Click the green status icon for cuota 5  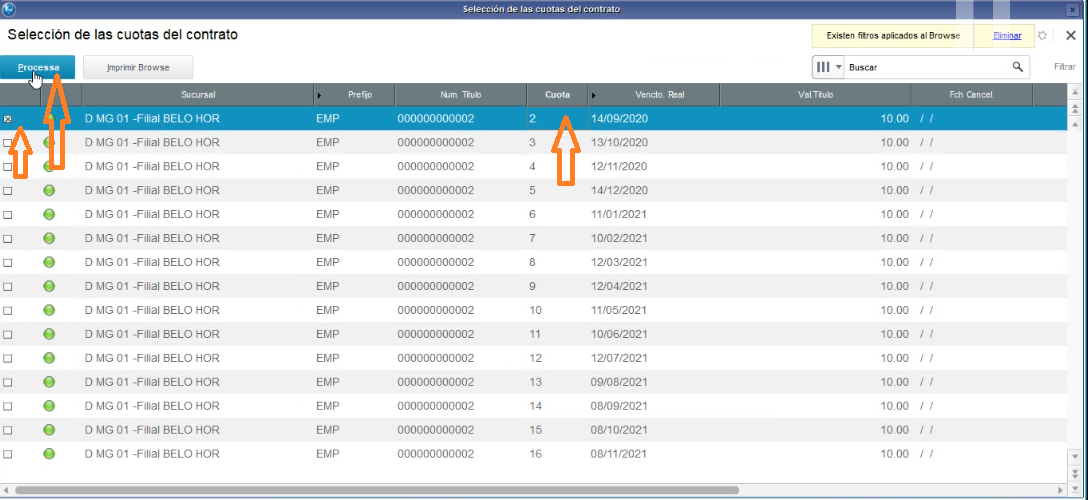[49, 191]
